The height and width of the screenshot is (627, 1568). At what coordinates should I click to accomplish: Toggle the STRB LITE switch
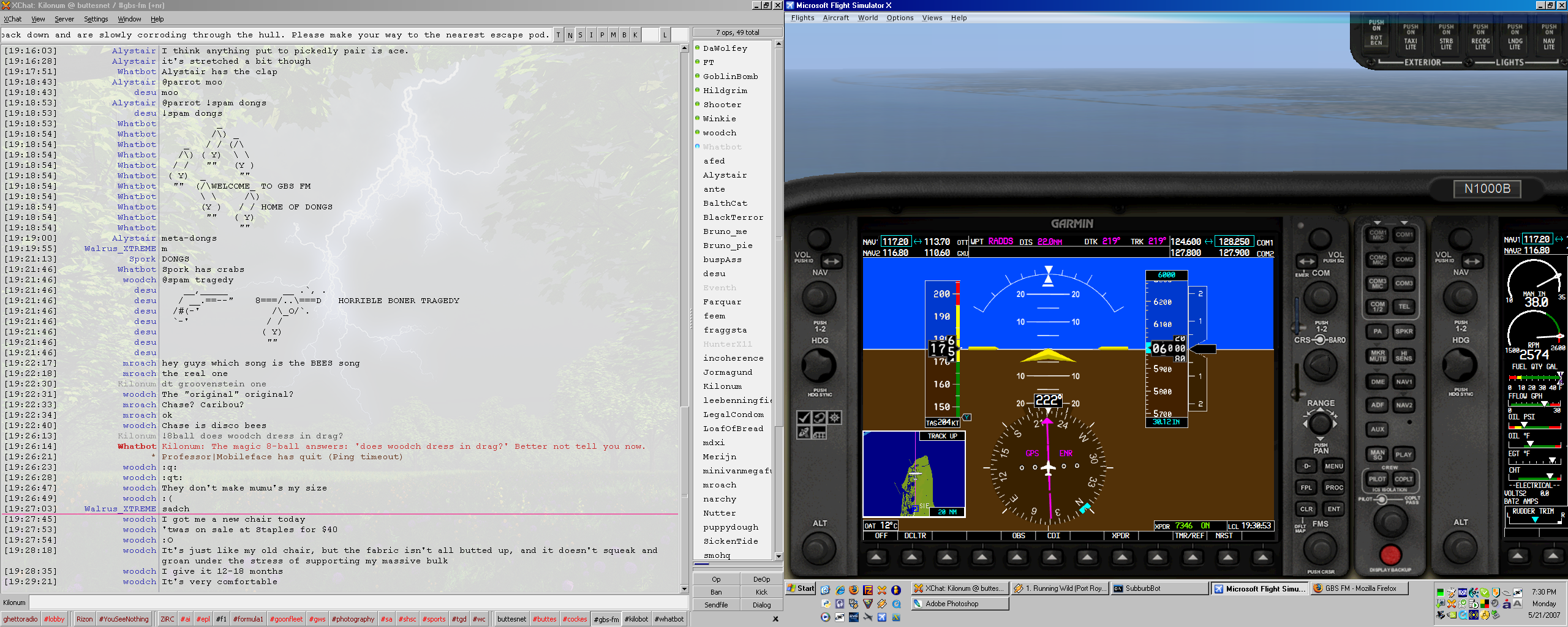click(x=1446, y=37)
